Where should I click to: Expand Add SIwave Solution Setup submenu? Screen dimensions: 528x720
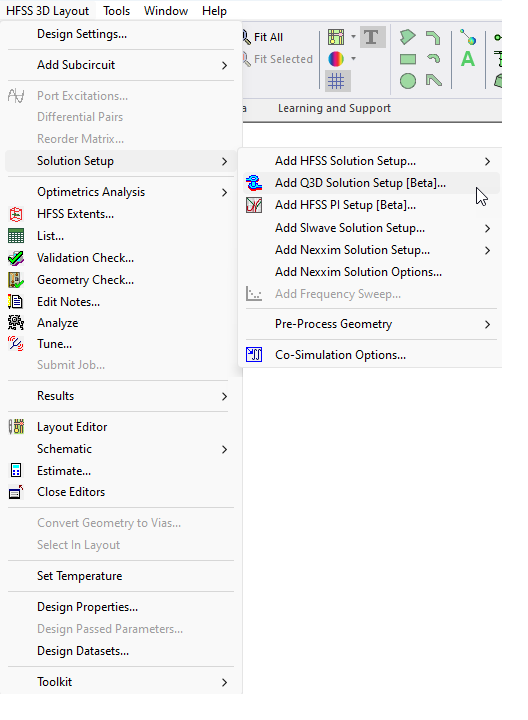(x=371, y=228)
